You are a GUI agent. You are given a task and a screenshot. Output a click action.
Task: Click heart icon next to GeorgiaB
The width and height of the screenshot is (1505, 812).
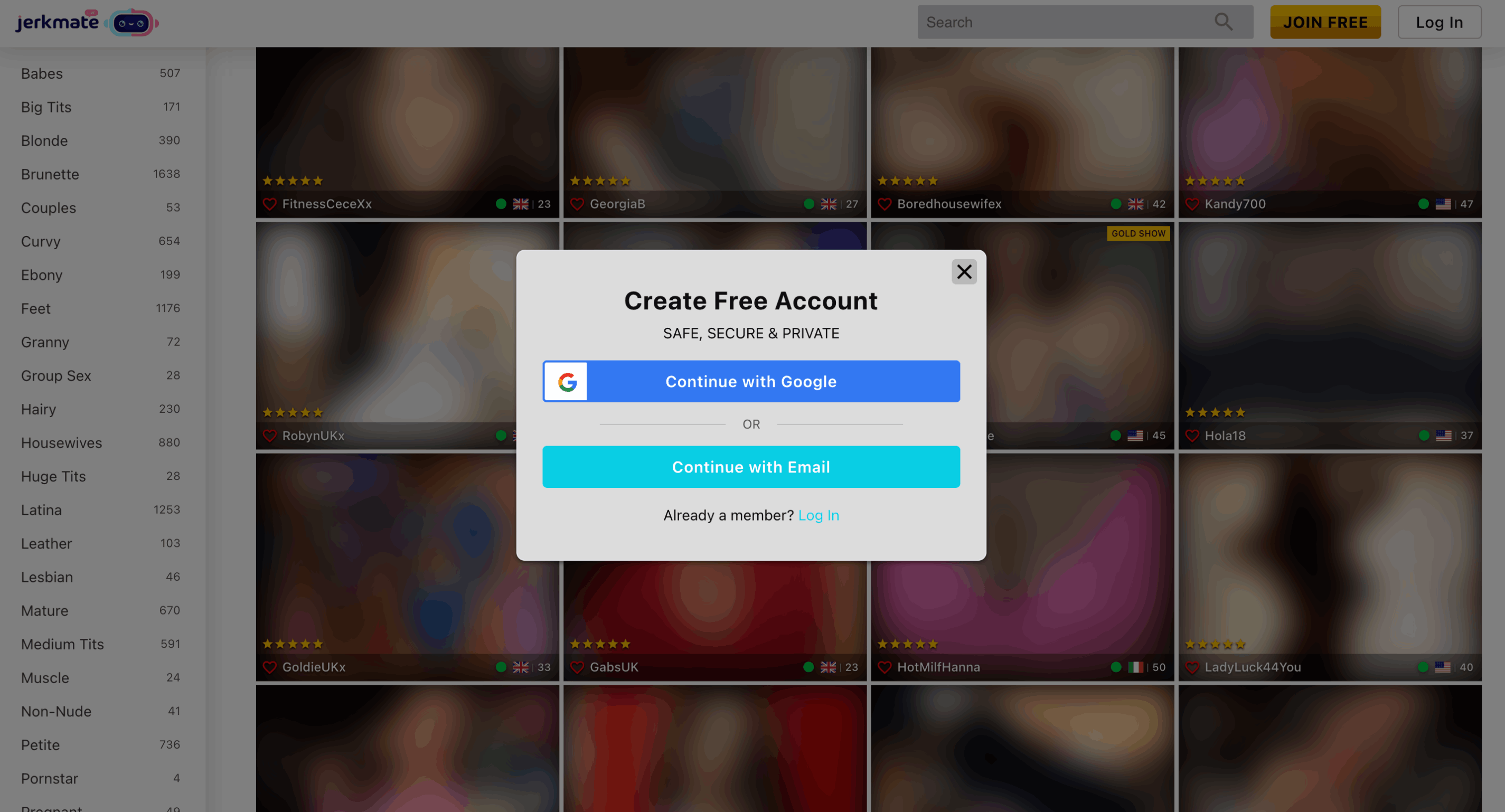click(577, 204)
